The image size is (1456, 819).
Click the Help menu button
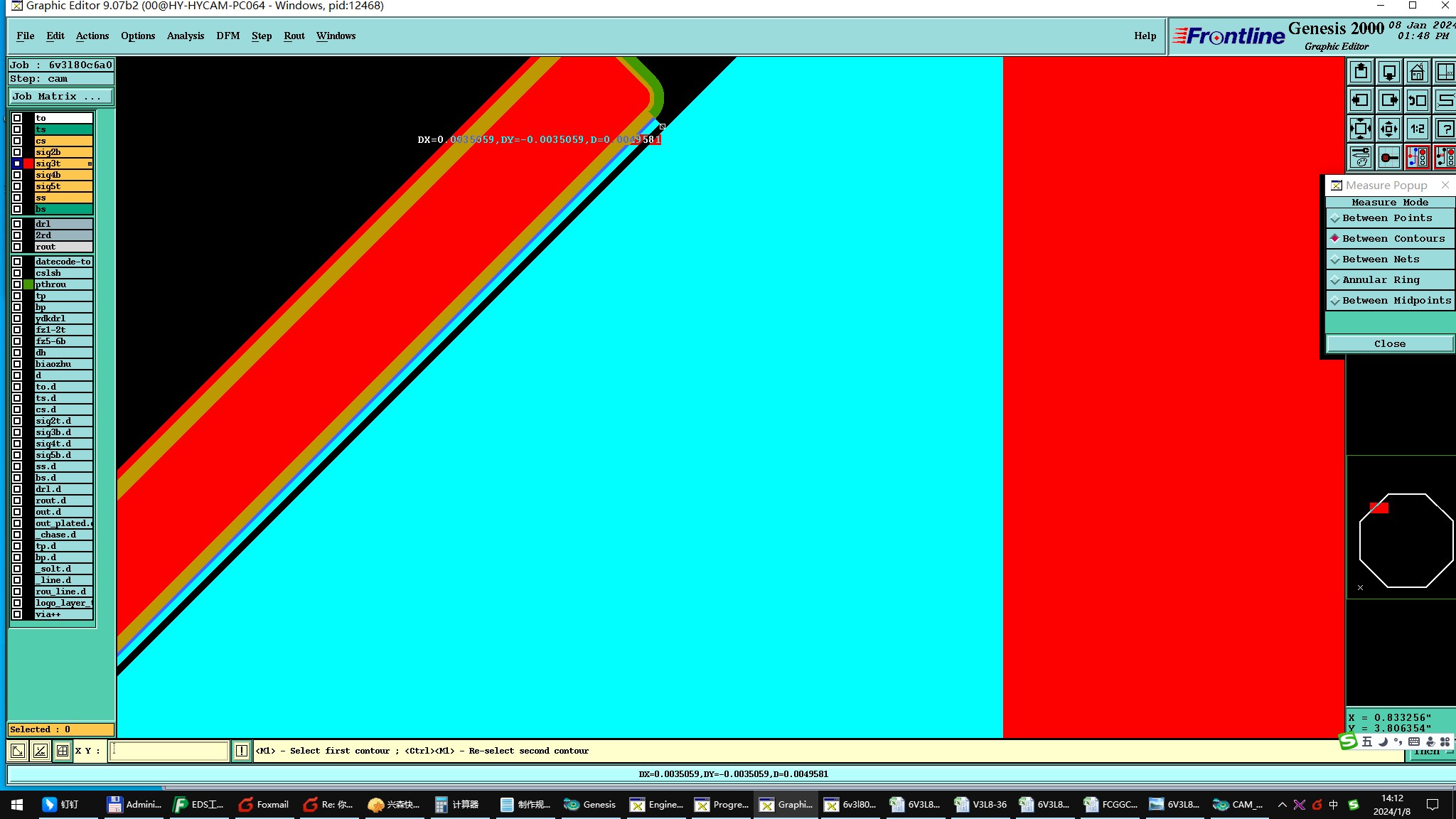click(x=1145, y=36)
